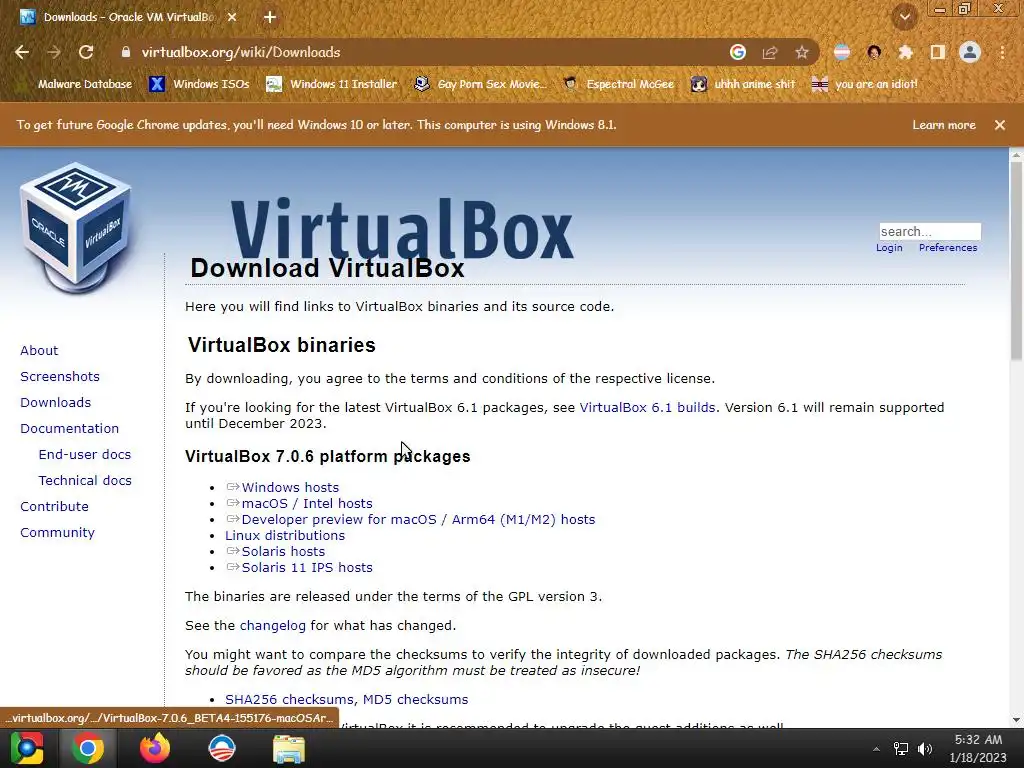Show hidden system tray icons
Viewport: 1024px width, 768px height.
pyautogui.click(x=876, y=749)
